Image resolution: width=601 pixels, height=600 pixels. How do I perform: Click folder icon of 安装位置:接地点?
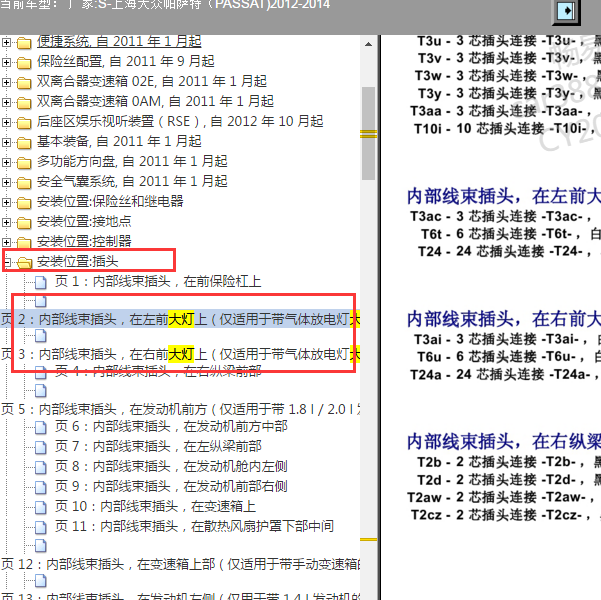[x=24, y=222]
